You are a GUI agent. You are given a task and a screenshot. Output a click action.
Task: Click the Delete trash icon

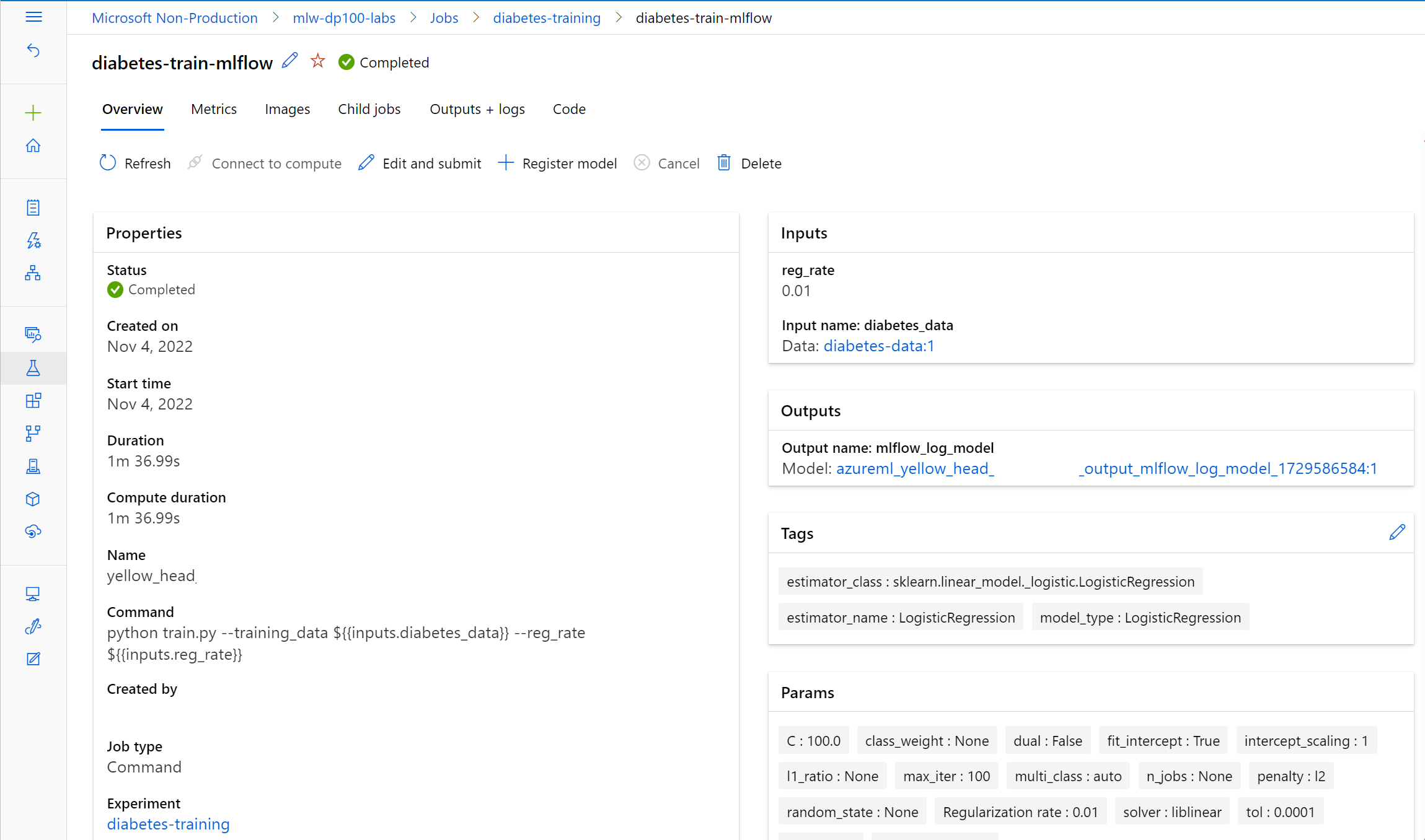tap(724, 162)
